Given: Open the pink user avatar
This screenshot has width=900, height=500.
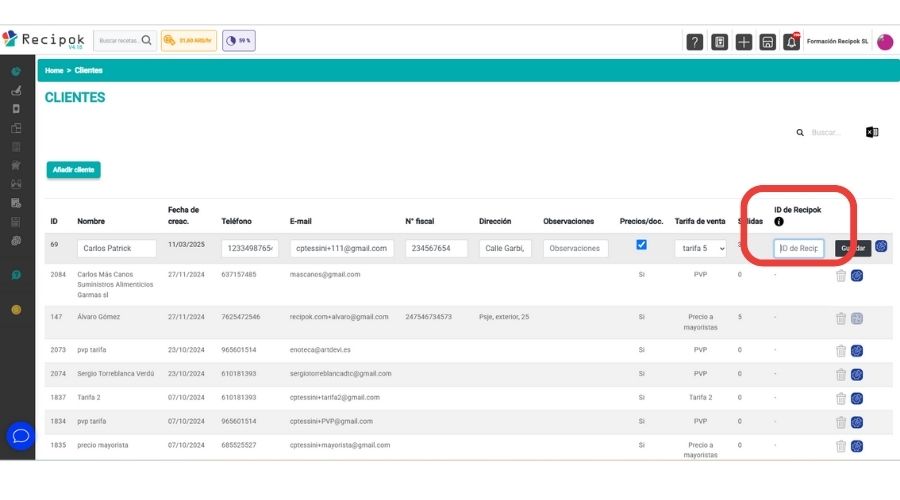Looking at the screenshot, I should coord(885,41).
